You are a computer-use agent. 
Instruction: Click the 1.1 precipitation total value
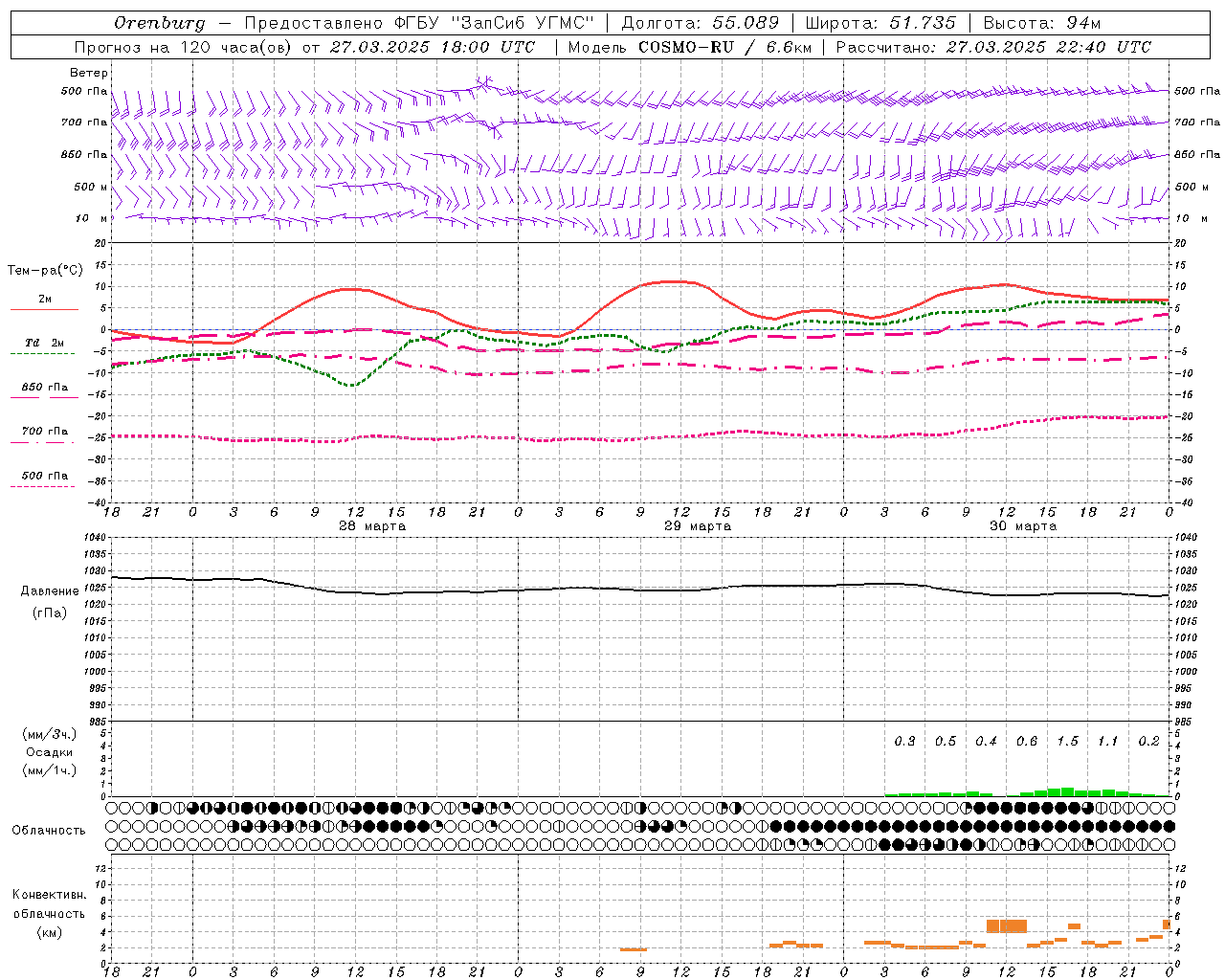(x=1108, y=742)
